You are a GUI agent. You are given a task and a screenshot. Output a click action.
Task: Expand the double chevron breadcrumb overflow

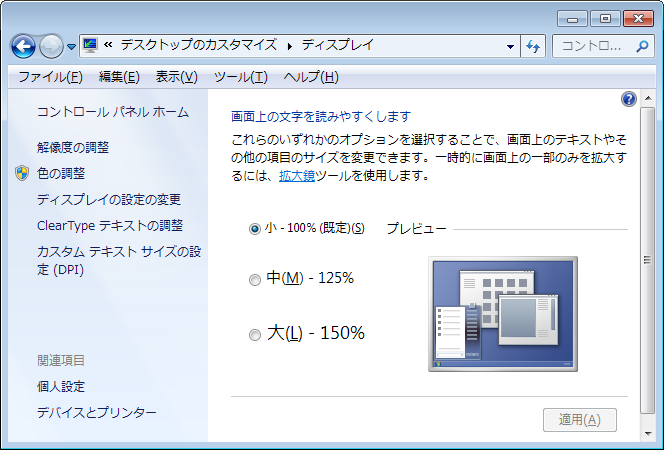point(108,45)
